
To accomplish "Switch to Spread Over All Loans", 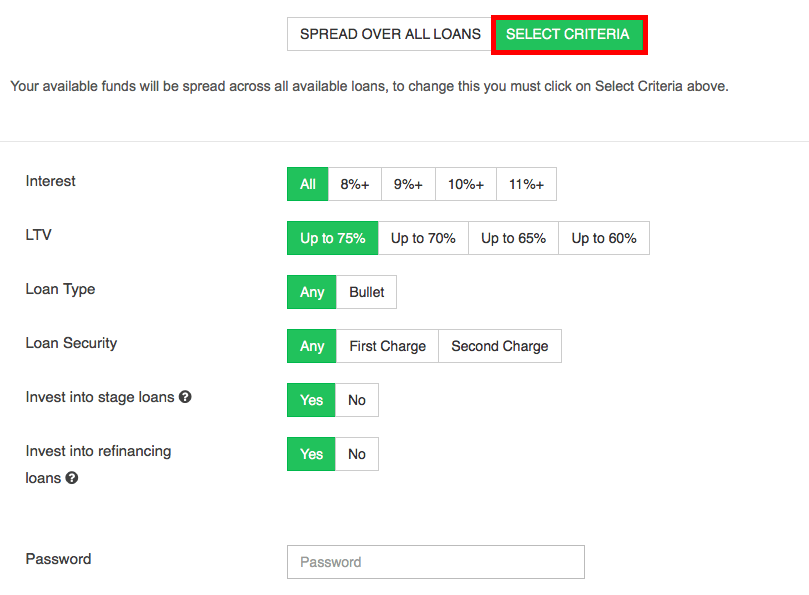I will click(x=390, y=34).
